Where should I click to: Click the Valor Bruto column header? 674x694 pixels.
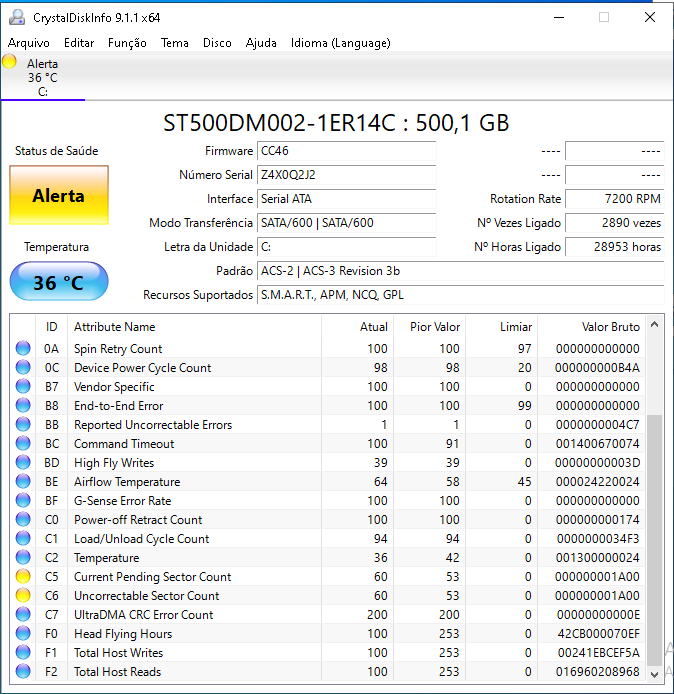[592, 327]
